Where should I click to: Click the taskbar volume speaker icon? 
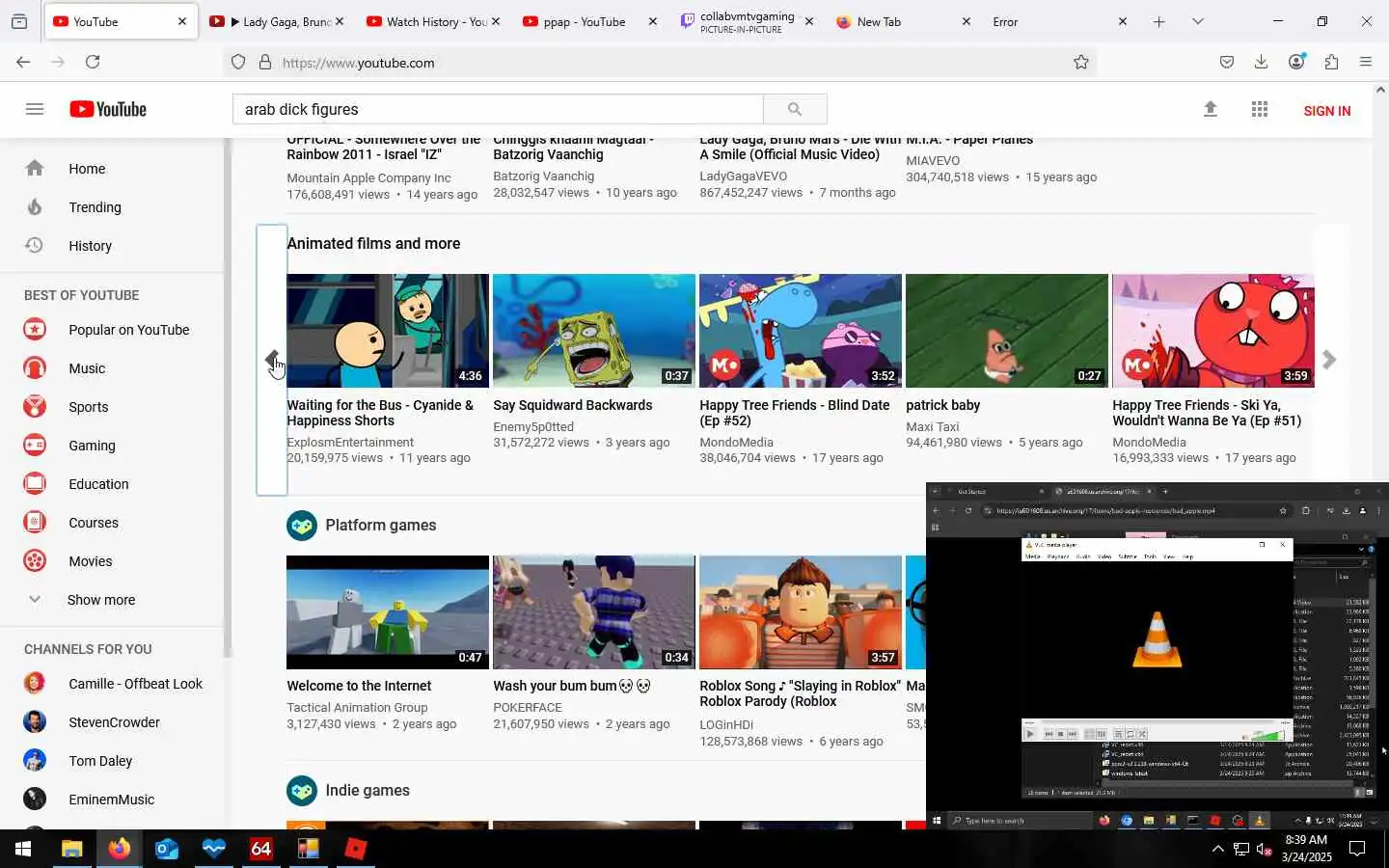point(1264,850)
